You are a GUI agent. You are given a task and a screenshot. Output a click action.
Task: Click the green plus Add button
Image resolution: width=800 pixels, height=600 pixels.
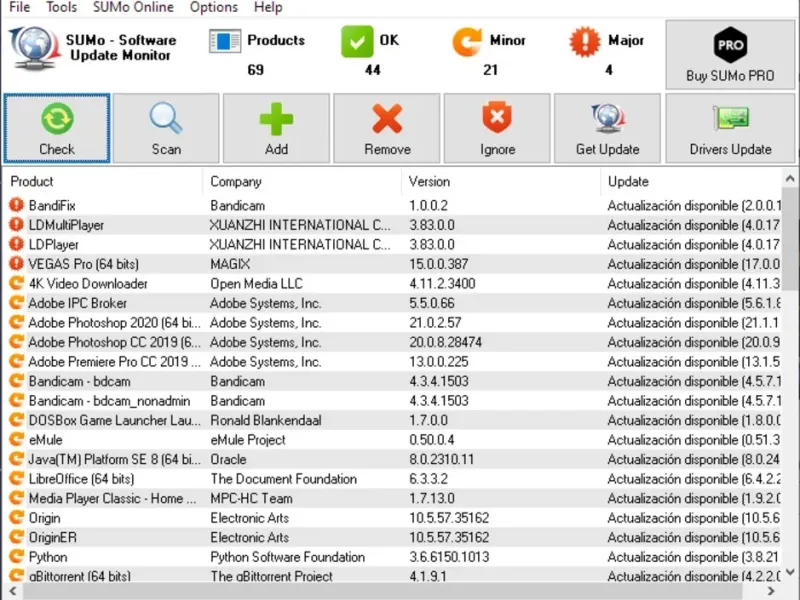[x=276, y=128]
